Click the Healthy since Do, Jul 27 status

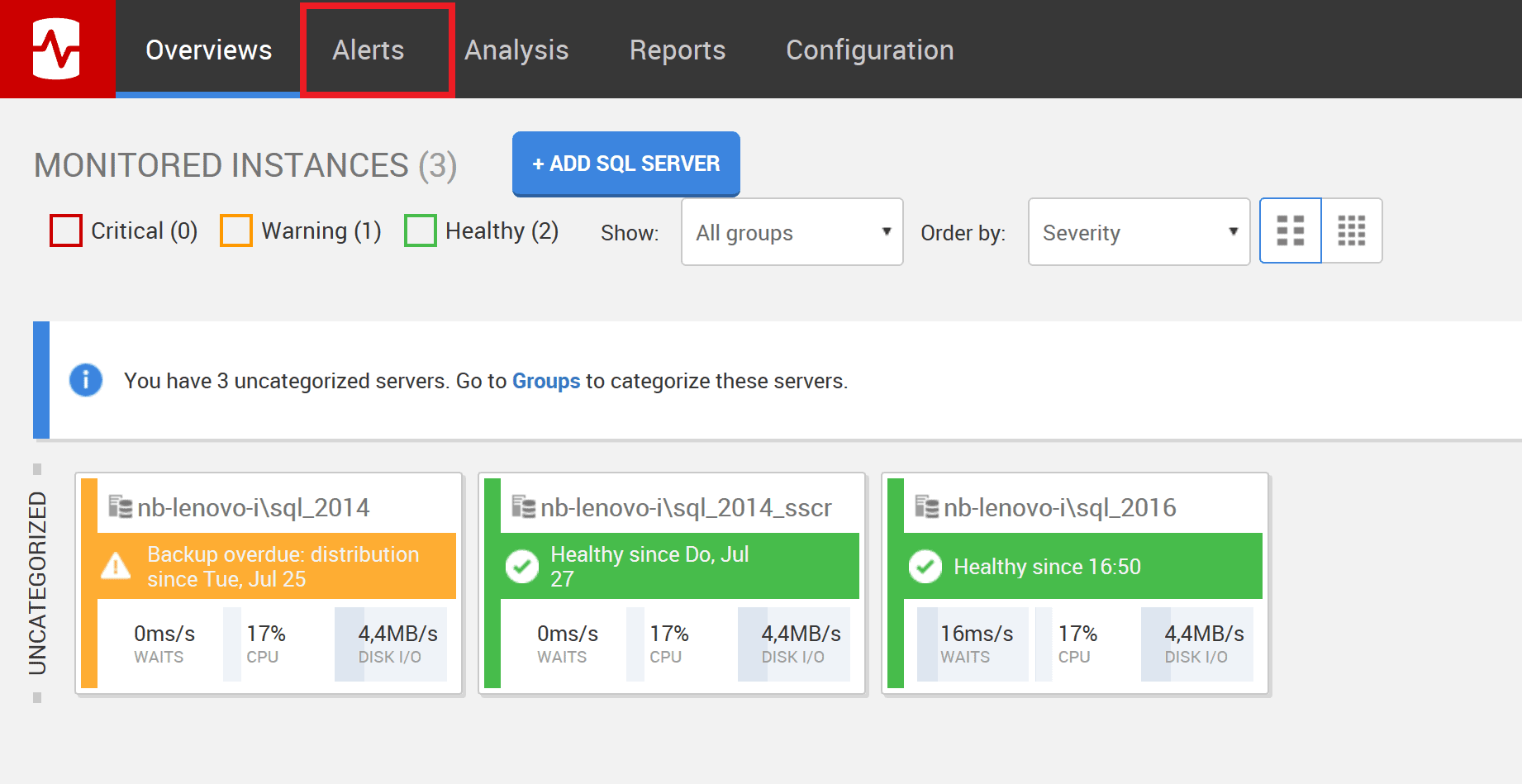click(680, 566)
